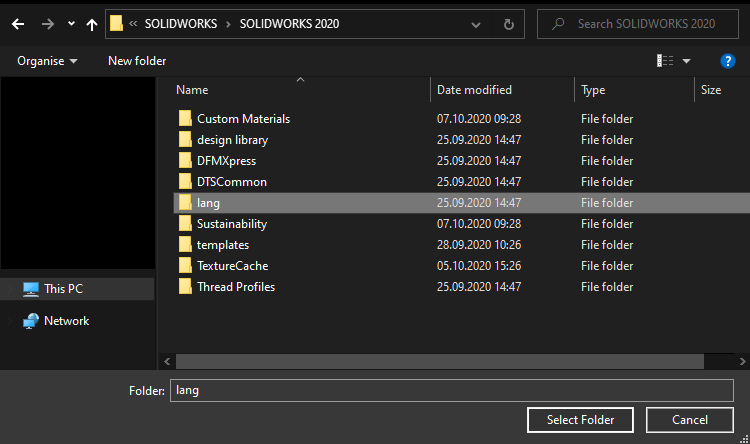
Task: Sort by the Date modified column
Action: click(x=474, y=90)
